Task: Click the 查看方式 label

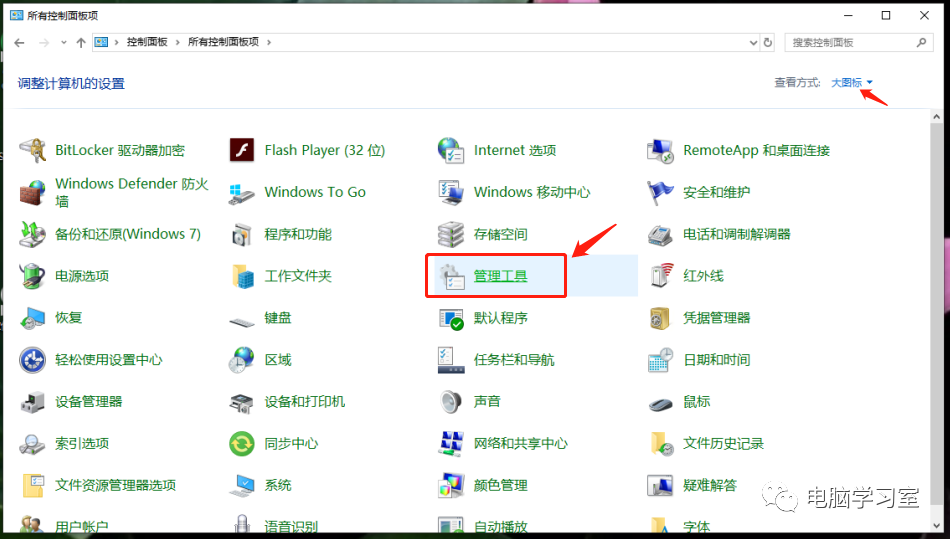Action: pyautogui.click(x=797, y=82)
